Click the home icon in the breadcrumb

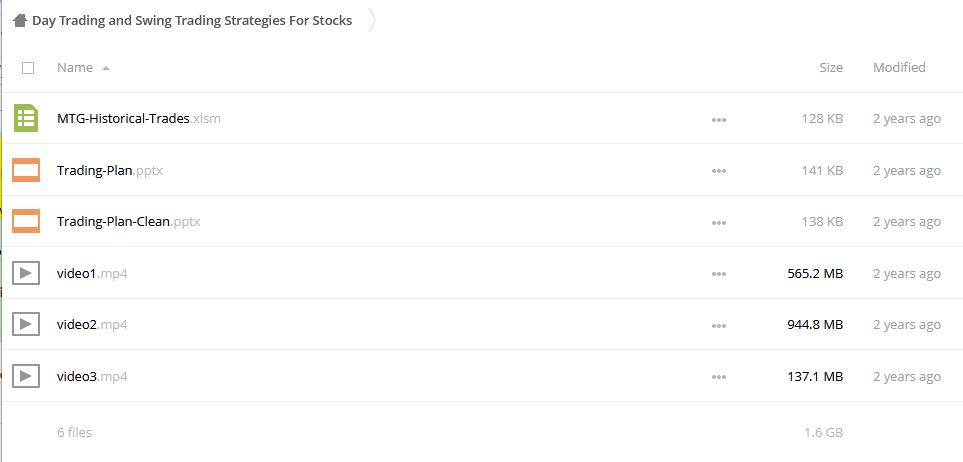tap(20, 20)
